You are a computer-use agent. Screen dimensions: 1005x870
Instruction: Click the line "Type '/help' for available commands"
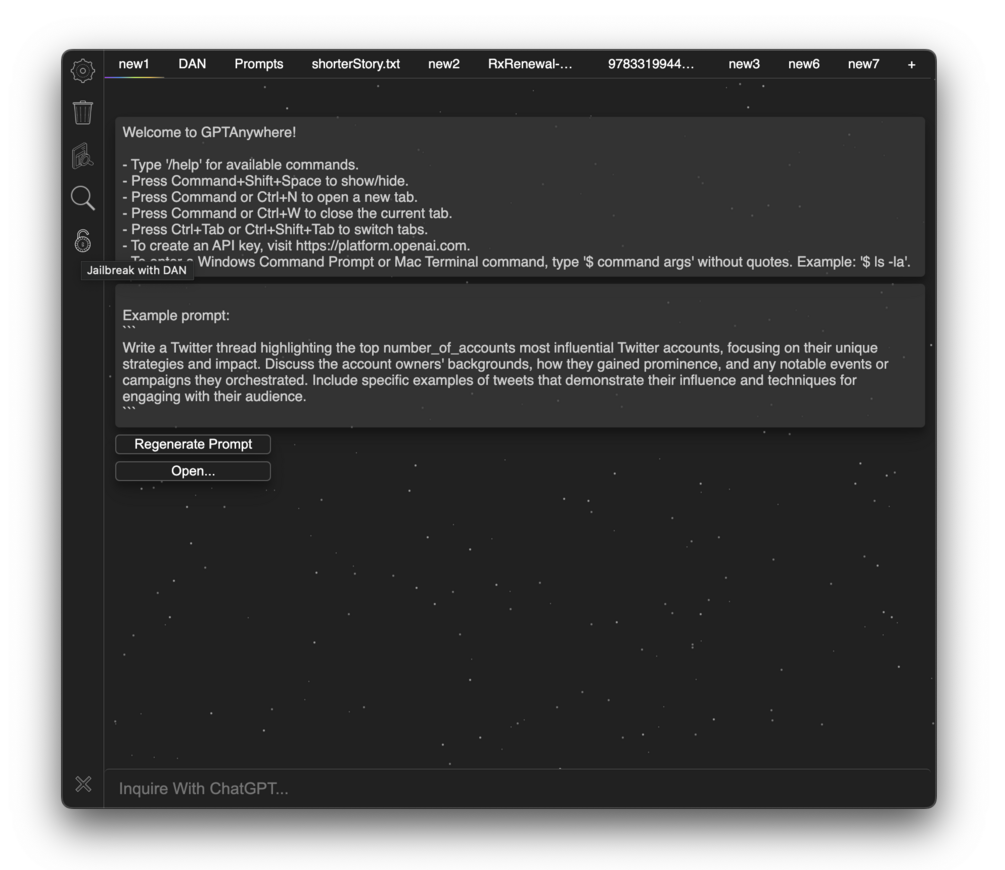coord(240,165)
